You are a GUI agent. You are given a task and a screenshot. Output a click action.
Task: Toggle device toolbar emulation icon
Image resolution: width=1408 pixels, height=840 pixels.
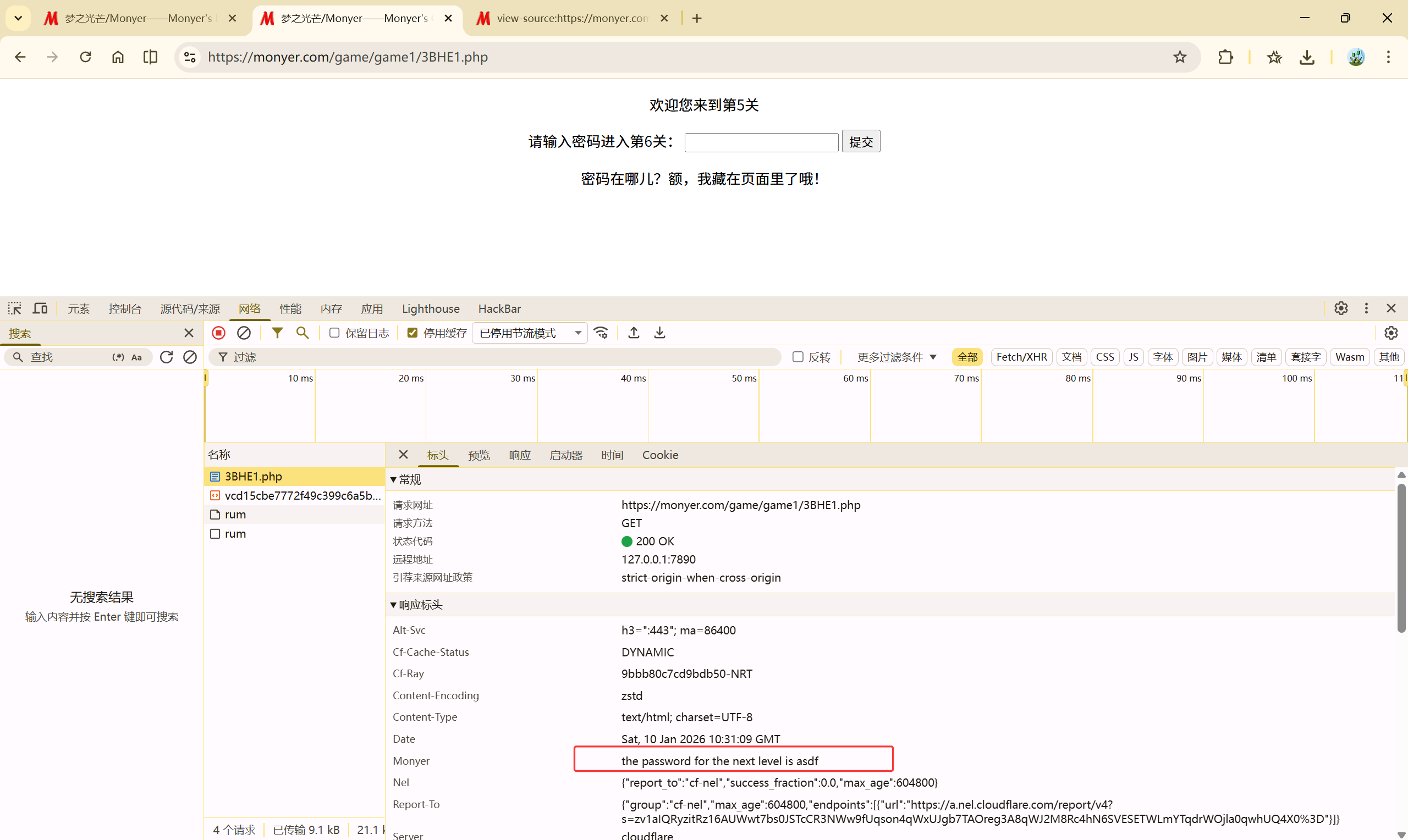[x=40, y=308]
